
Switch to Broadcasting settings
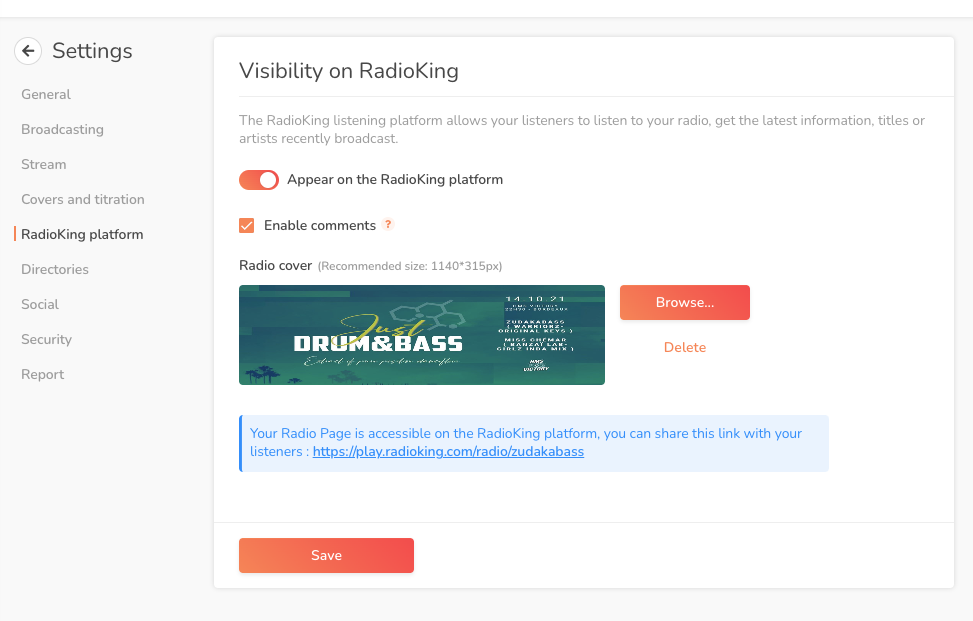[62, 129]
